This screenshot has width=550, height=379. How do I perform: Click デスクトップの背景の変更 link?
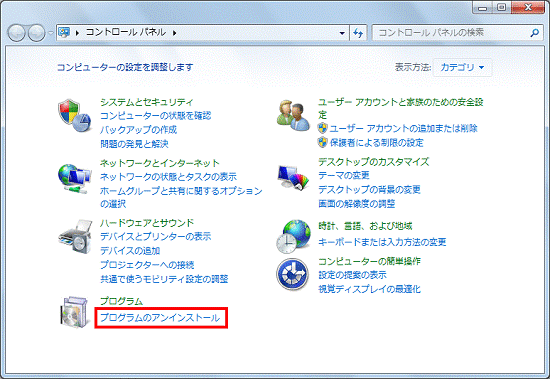coord(369,190)
